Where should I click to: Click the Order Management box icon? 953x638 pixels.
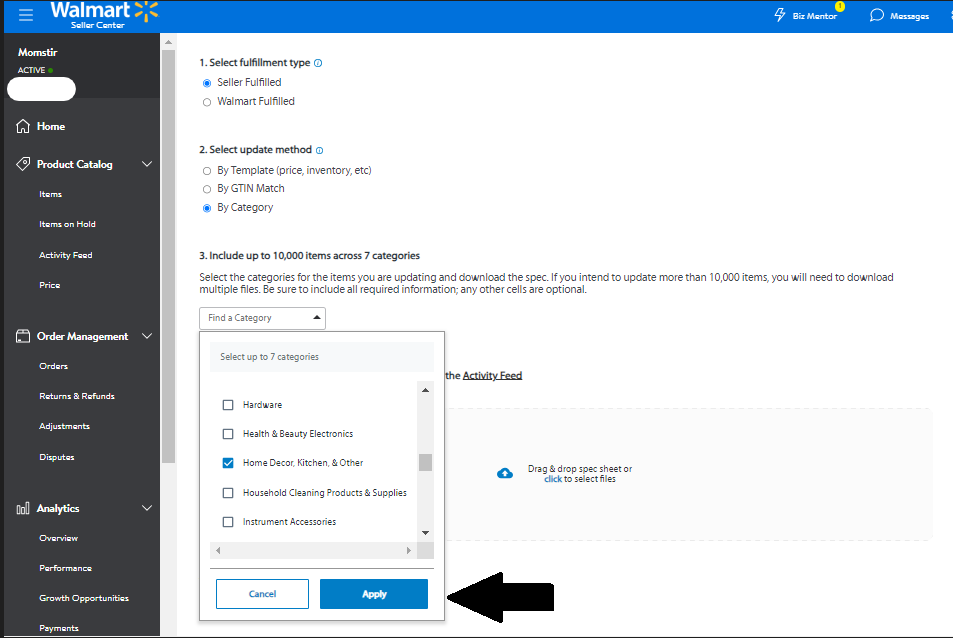point(23,336)
